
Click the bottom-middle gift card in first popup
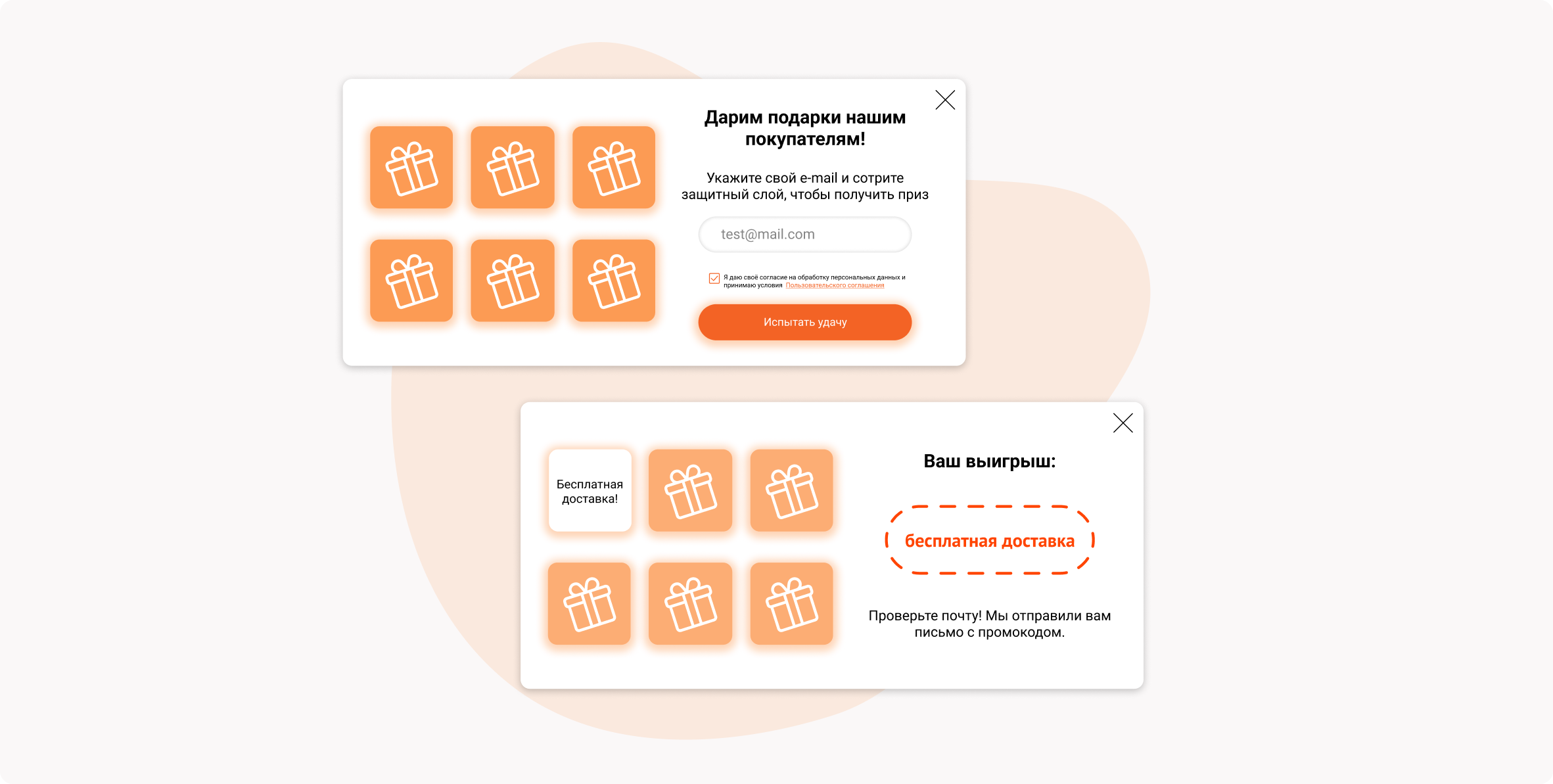513,281
